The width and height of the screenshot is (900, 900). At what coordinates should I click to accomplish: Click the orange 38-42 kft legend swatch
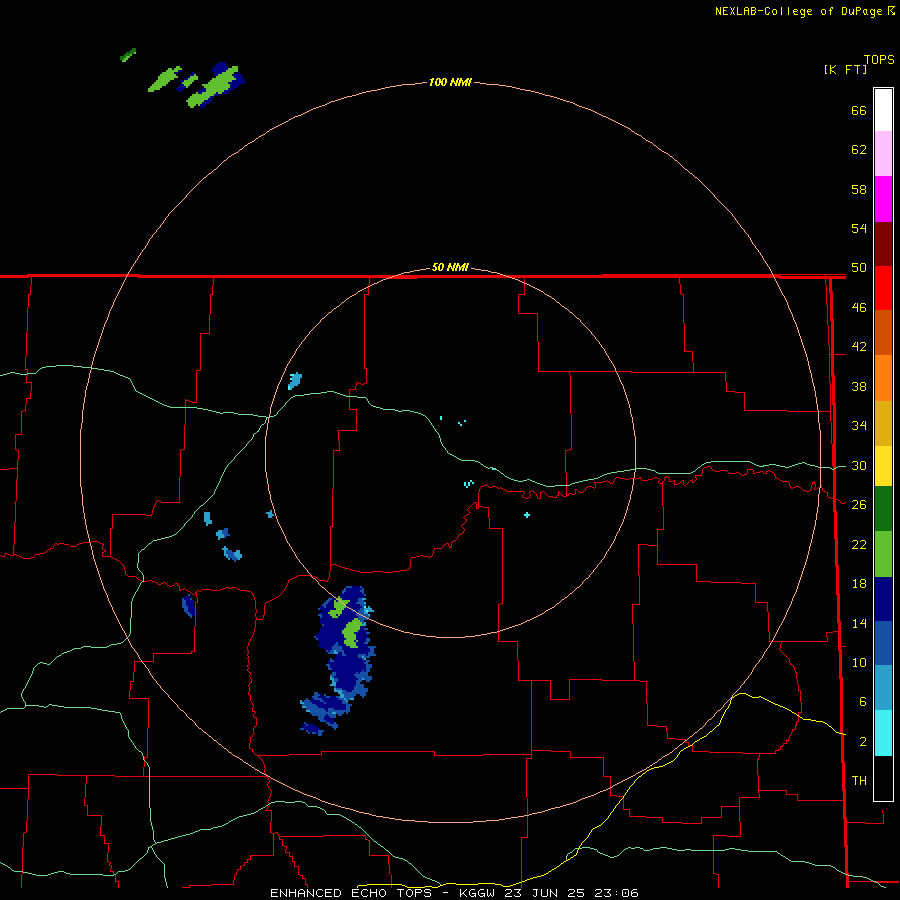(883, 378)
